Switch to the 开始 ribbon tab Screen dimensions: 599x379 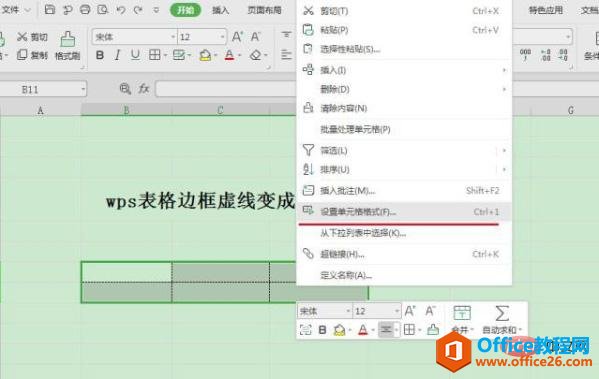click(186, 10)
